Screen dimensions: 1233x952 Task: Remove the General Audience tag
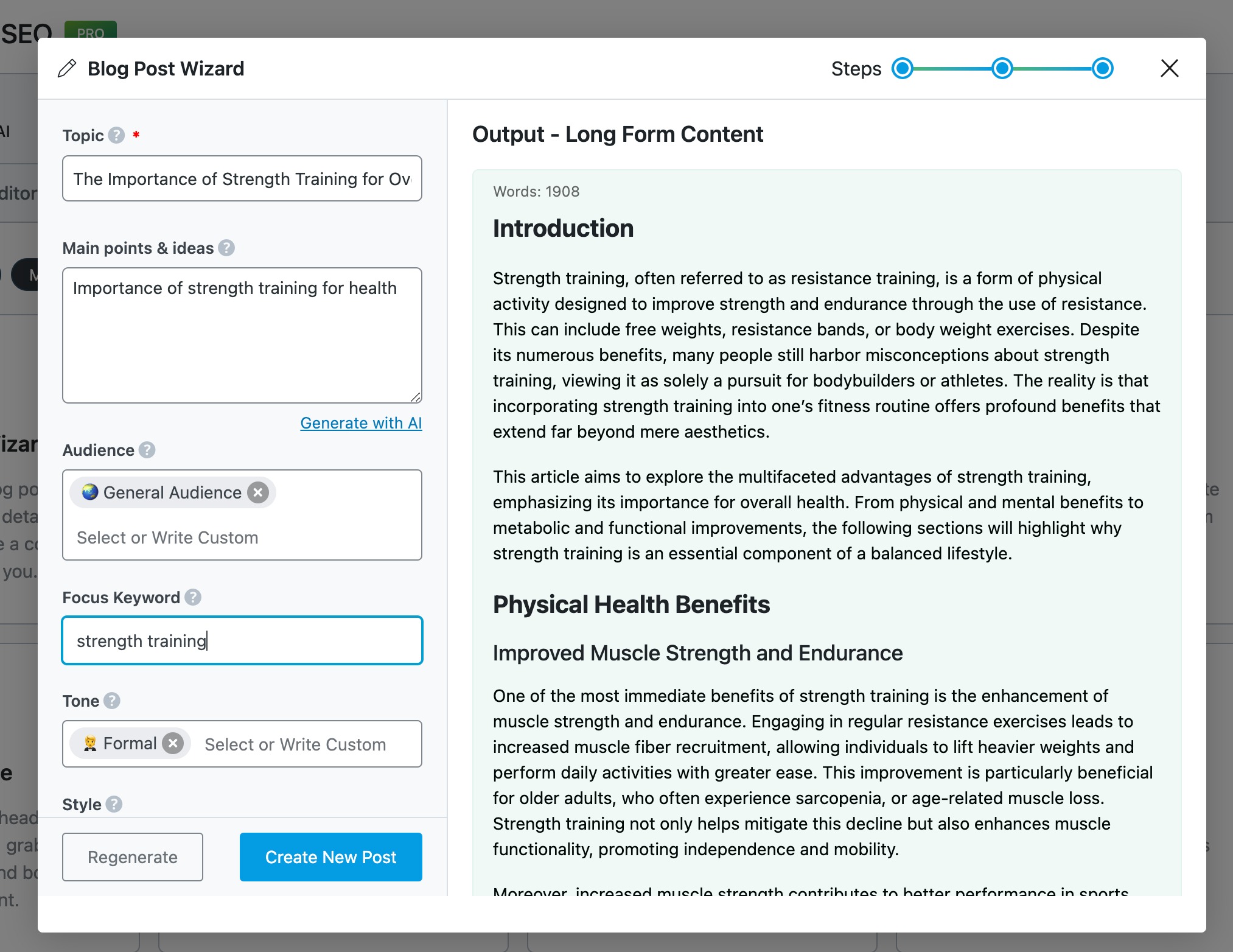[259, 492]
